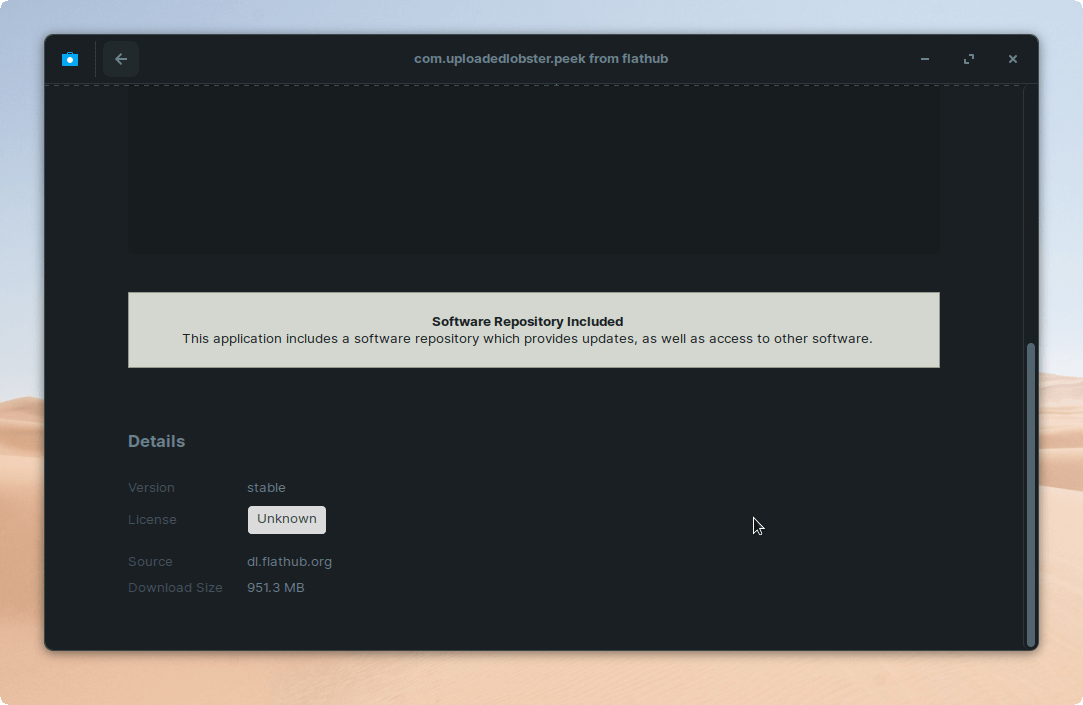Image resolution: width=1083 pixels, height=705 pixels.
Task: Go back using the arrow button
Action: coord(121,59)
